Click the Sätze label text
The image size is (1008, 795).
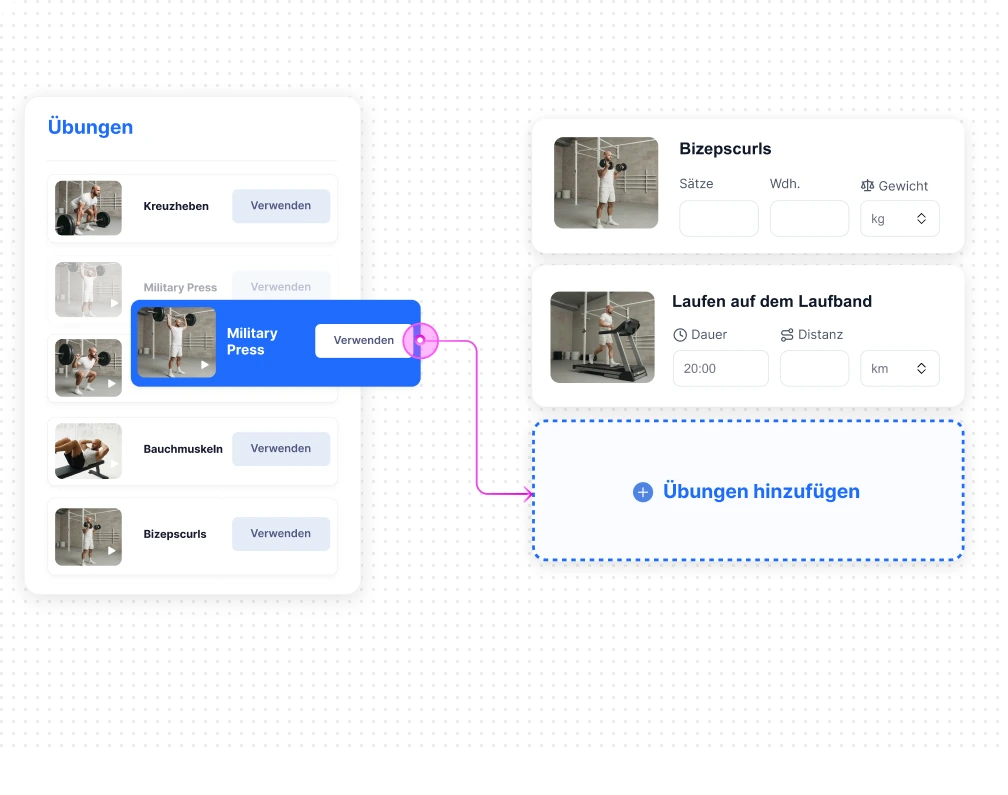click(696, 184)
